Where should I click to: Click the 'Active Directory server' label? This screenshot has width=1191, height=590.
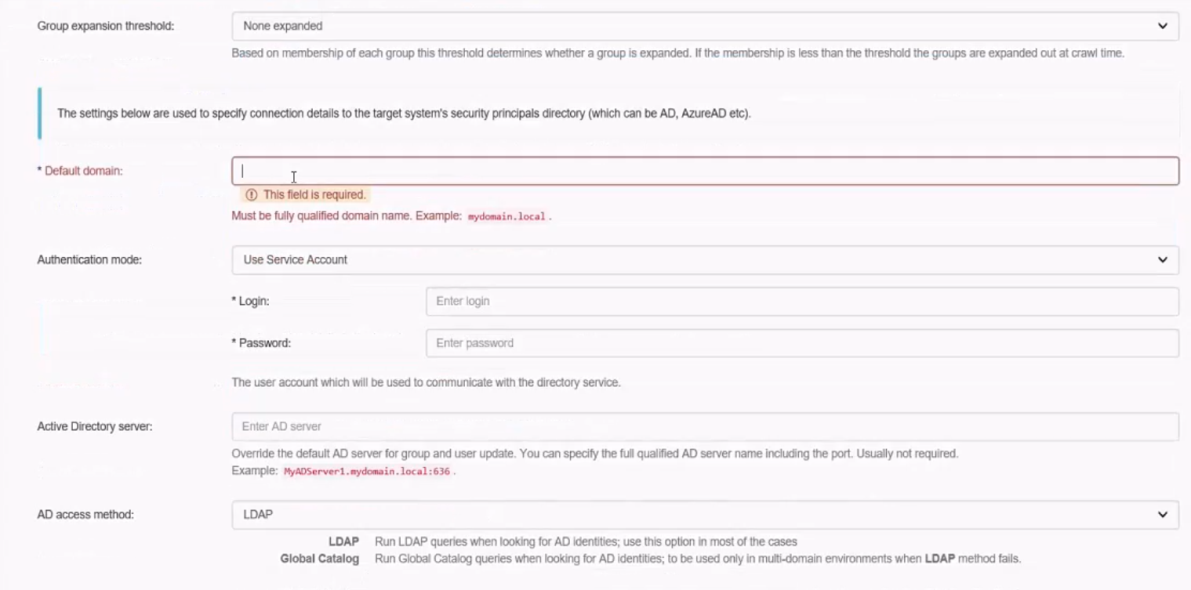[94, 427]
